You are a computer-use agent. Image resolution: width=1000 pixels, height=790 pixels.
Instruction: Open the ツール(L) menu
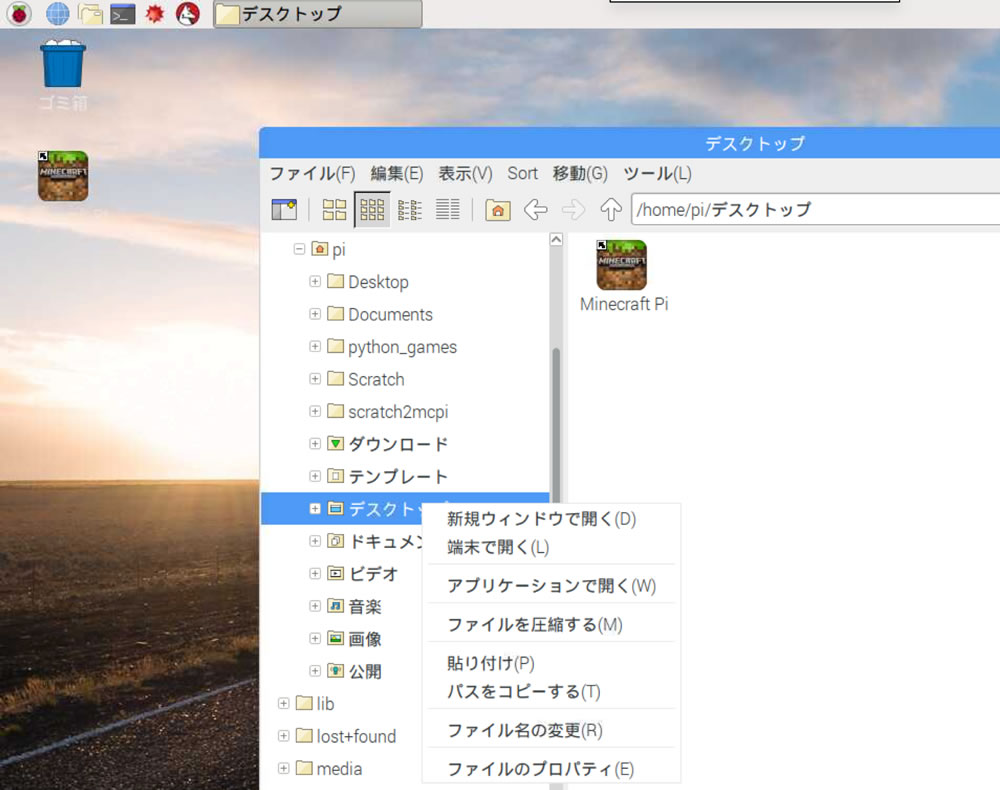[657, 173]
